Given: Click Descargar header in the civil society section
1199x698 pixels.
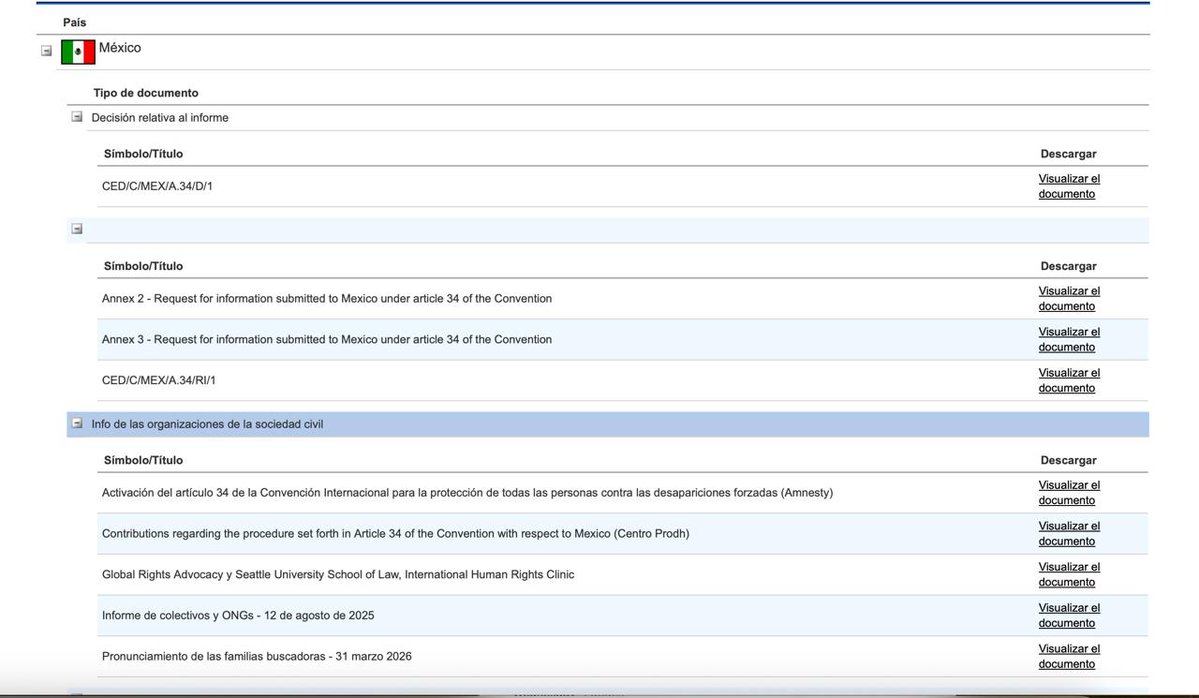Looking at the screenshot, I should pos(1068,460).
